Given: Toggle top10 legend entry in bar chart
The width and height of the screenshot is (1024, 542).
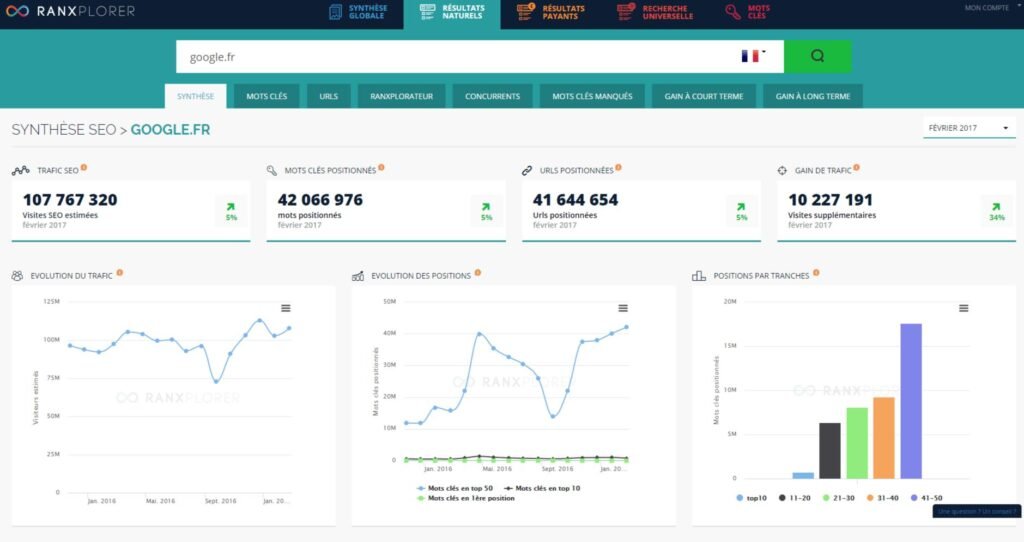Looking at the screenshot, I should pos(752,498).
